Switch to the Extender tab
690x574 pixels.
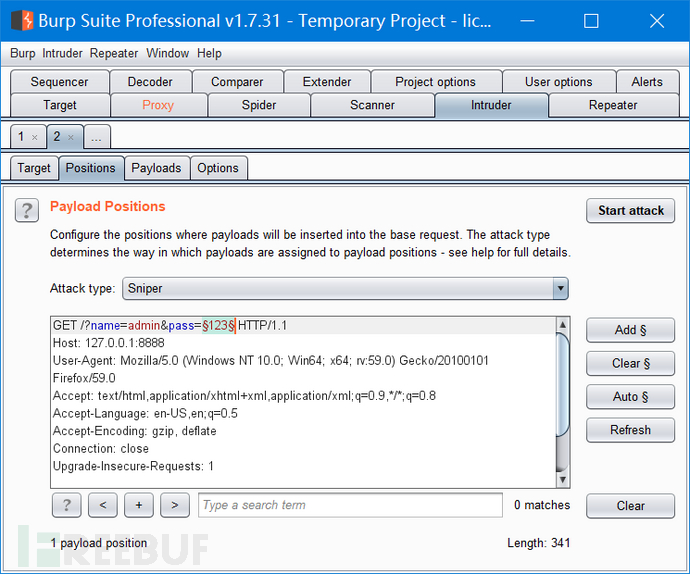point(327,81)
